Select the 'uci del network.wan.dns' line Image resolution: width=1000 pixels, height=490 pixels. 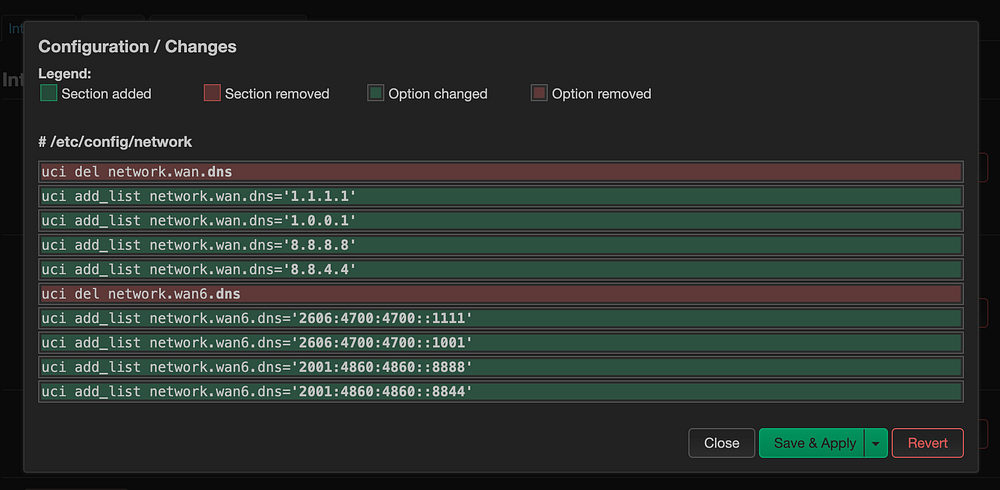point(500,172)
